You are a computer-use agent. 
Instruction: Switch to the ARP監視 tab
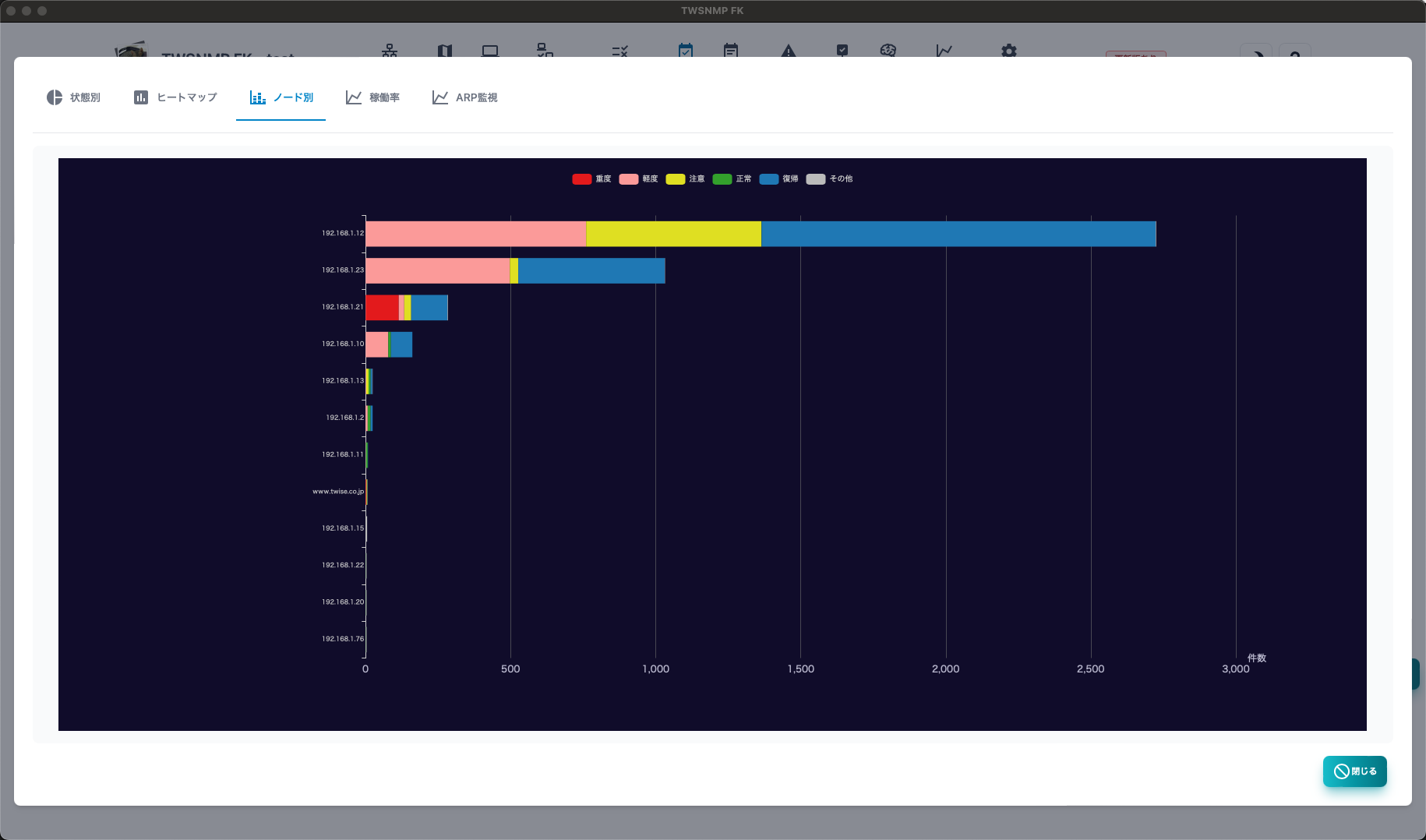464,97
